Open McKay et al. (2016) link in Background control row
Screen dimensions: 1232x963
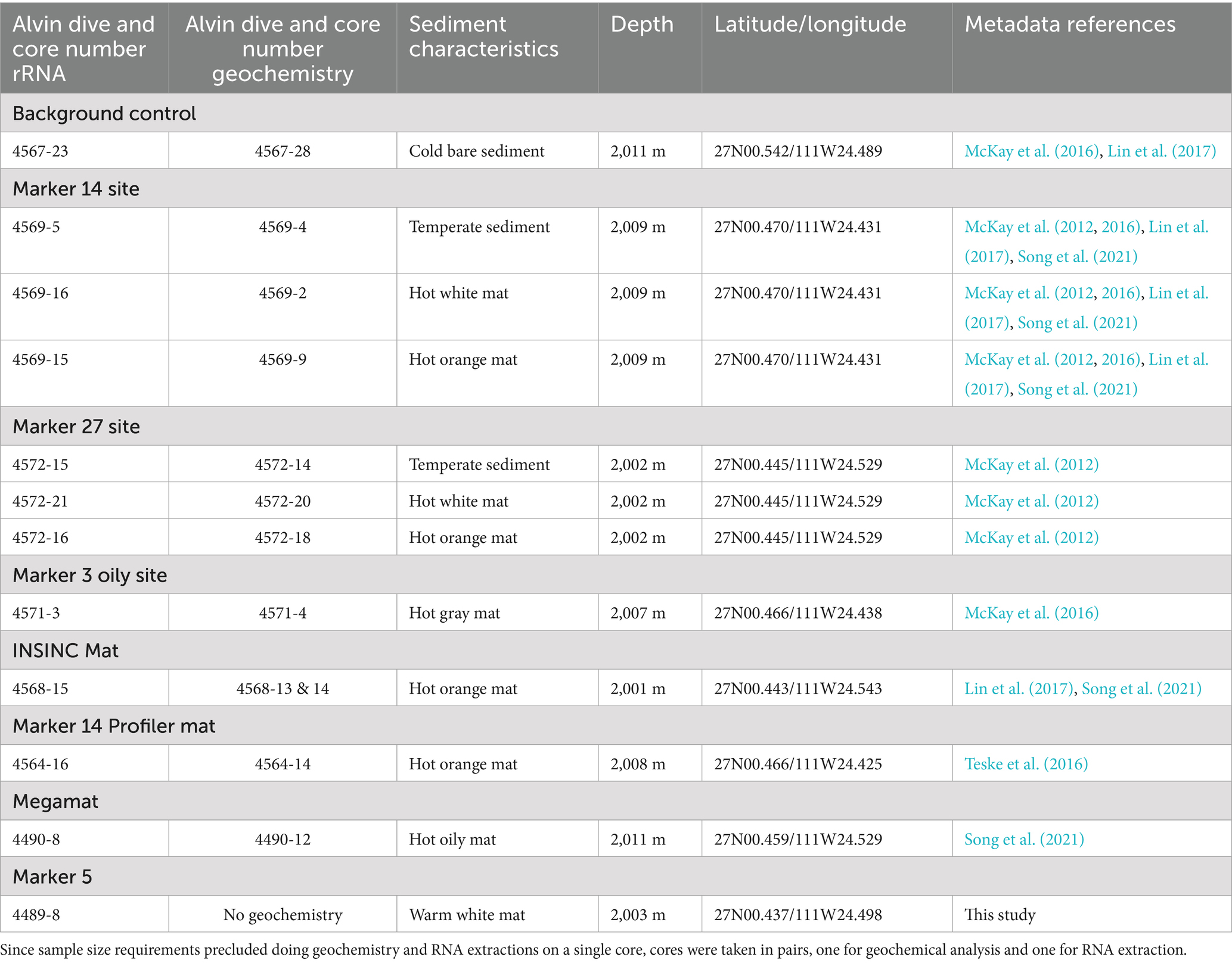[1031, 151]
